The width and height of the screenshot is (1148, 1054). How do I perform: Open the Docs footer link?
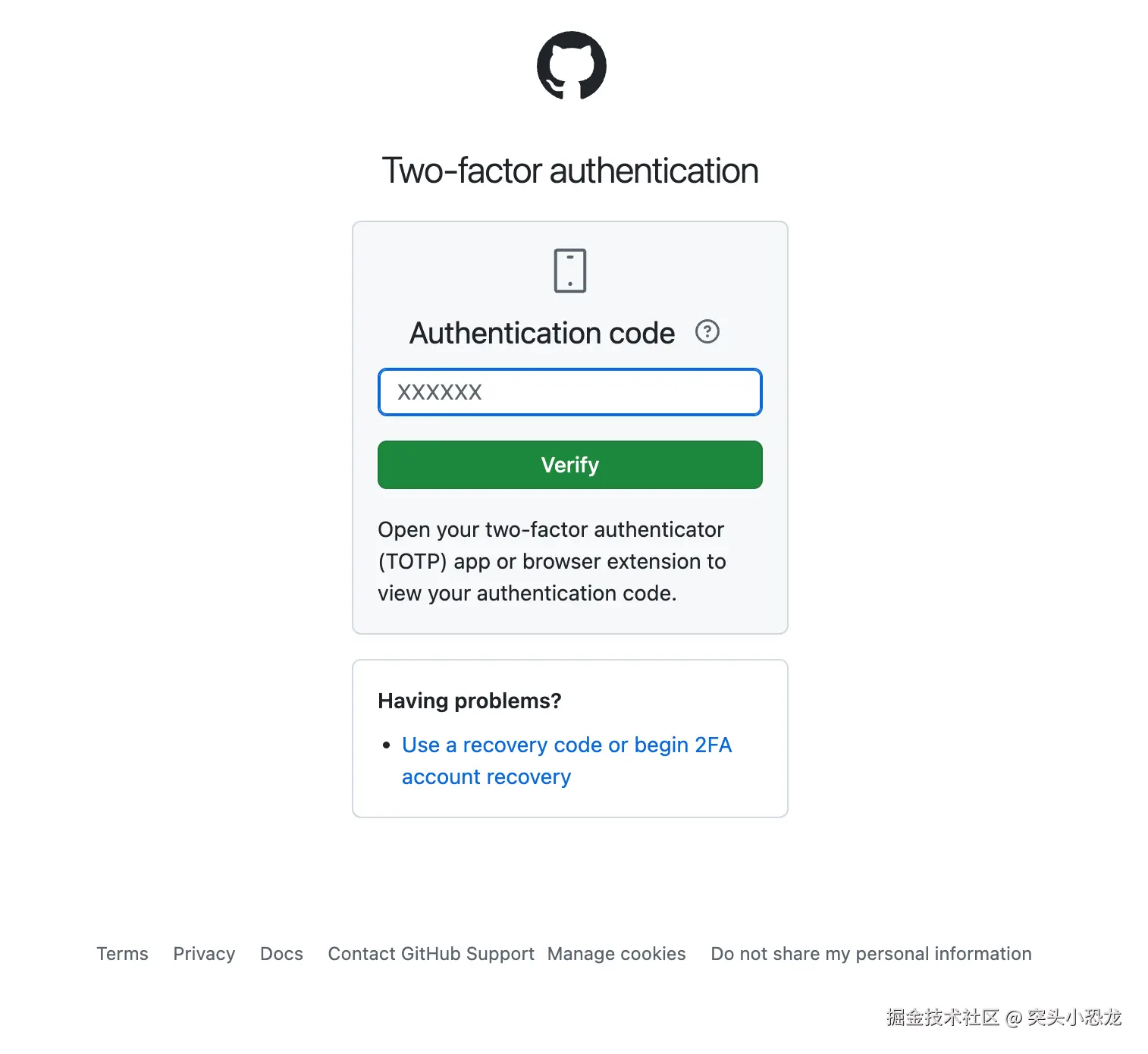[x=281, y=954]
